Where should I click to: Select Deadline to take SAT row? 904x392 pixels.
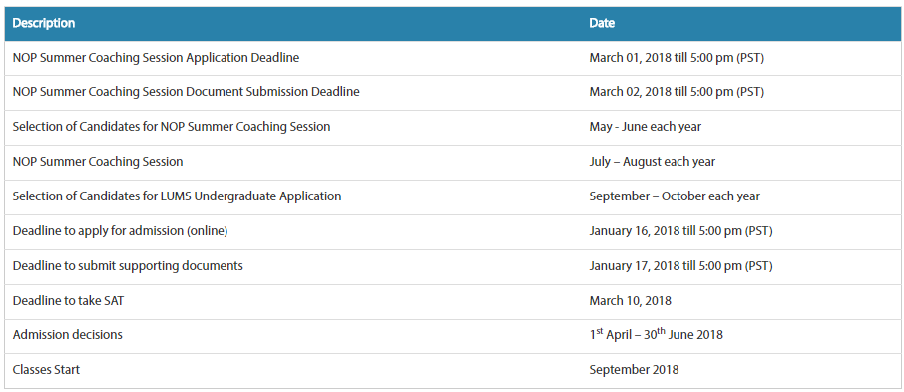tap(452, 301)
